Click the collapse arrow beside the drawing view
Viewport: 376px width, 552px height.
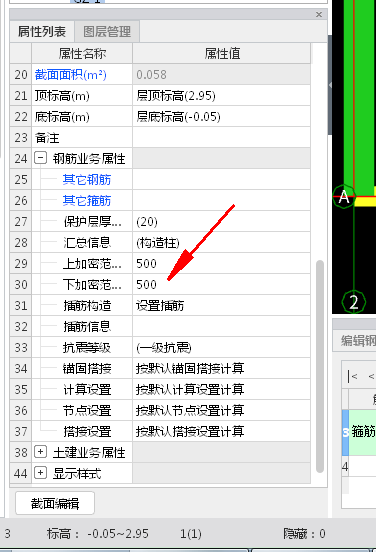330,84
